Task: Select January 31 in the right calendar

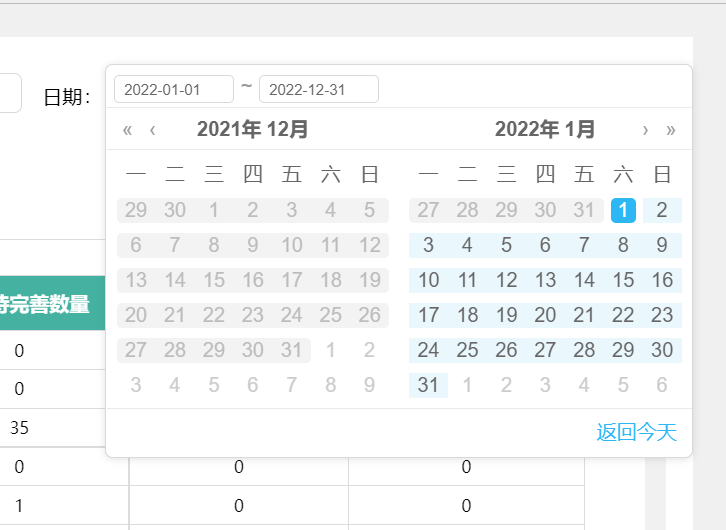Action: coord(428,385)
